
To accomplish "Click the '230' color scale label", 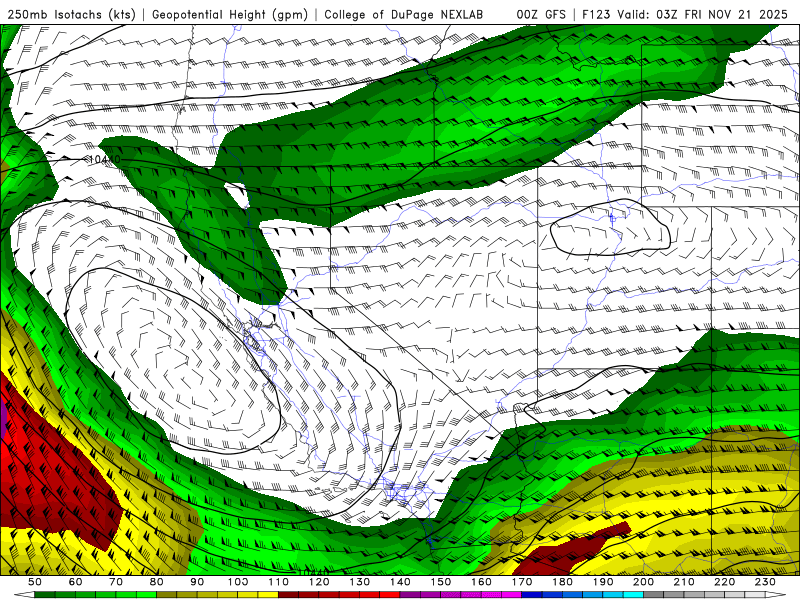I will 765,582.
